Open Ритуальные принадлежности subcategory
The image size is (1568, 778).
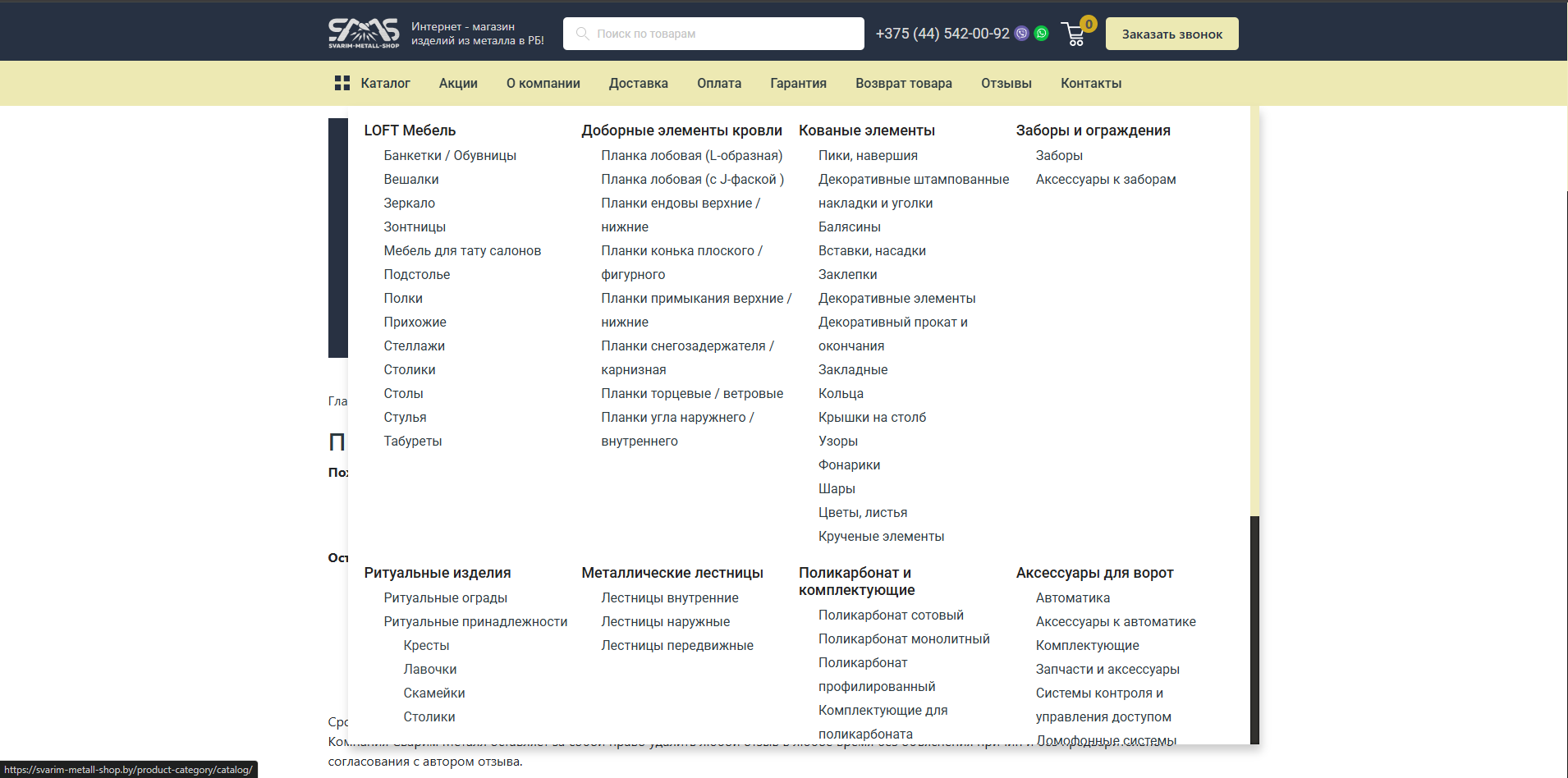(x=476, y=621)
